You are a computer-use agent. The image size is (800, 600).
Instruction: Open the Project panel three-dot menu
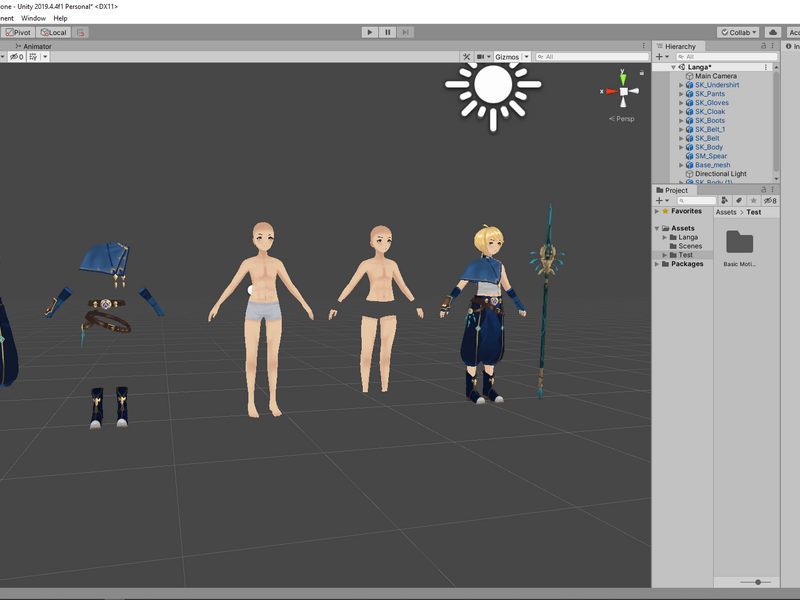pyautogui.click(x=772, y=189)
